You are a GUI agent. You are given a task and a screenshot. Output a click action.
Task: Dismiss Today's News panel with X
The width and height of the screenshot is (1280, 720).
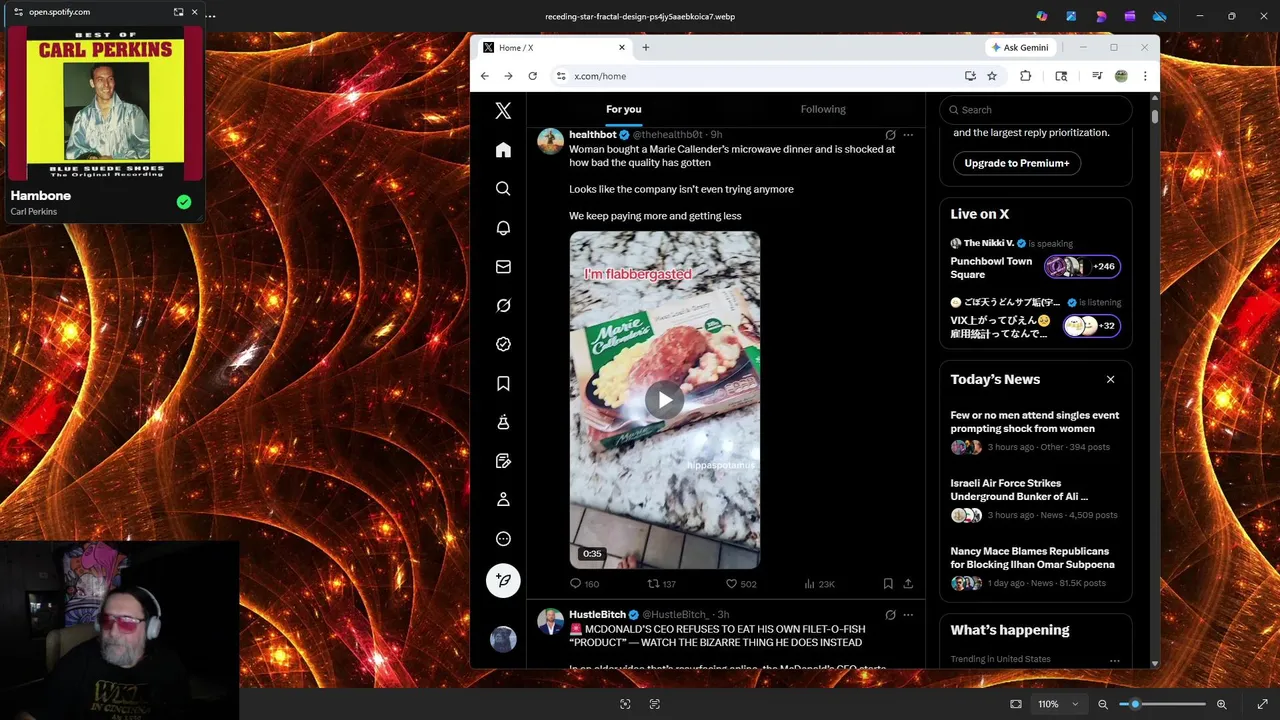1110,379
